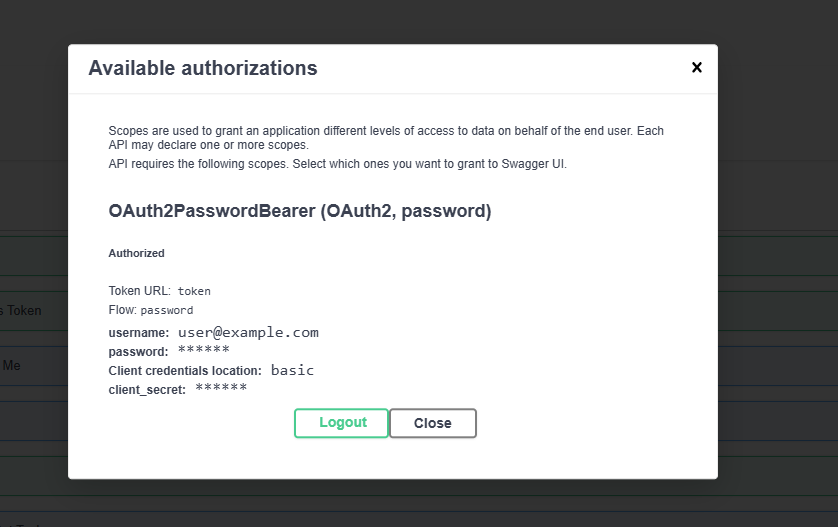The image size is (838, 527).
Task: Close the modal with the X icon
Action: tap(697, 68)
